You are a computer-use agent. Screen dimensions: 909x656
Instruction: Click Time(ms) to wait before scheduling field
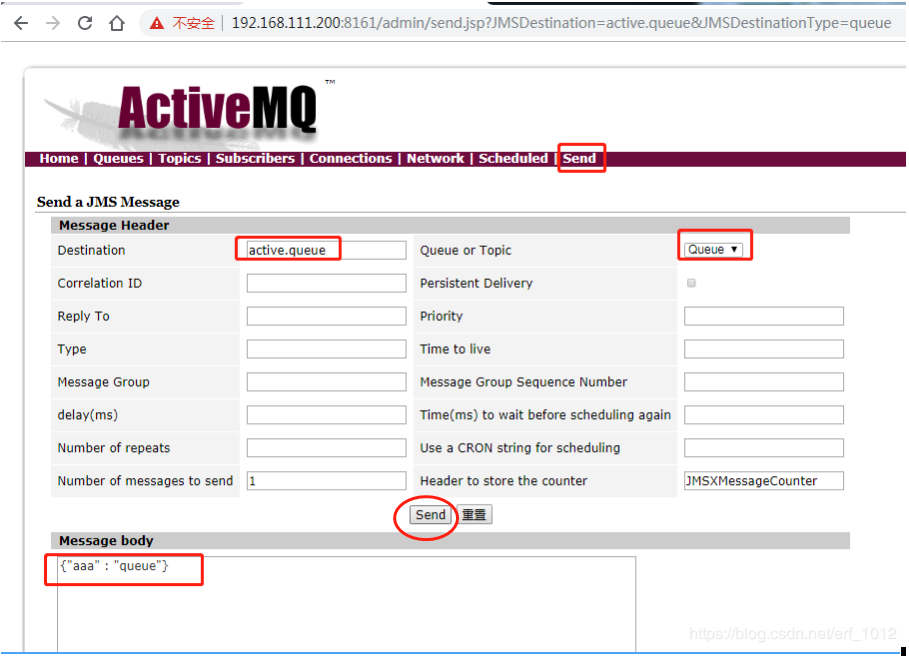763,415
